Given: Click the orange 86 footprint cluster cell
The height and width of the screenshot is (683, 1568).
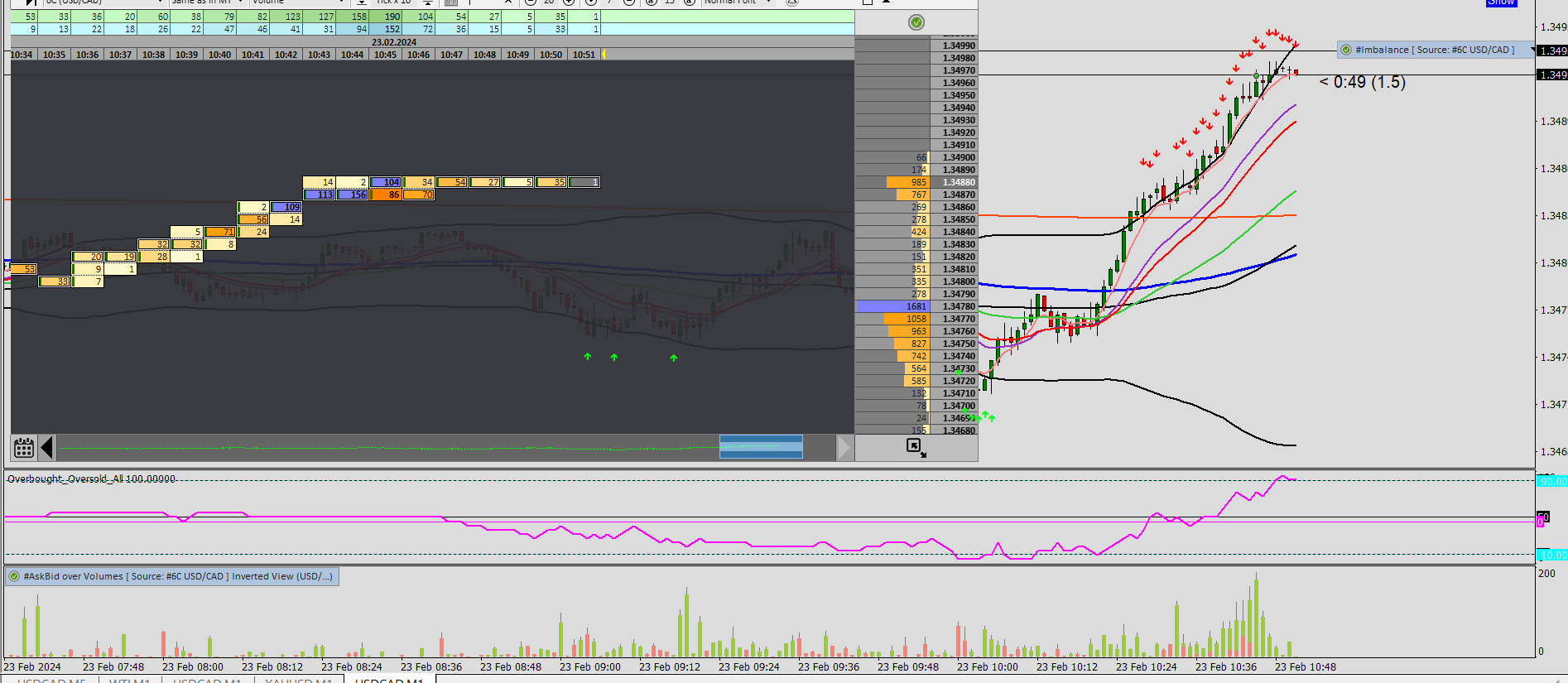Looking at the screenshot, I should [x=386, y=195].
